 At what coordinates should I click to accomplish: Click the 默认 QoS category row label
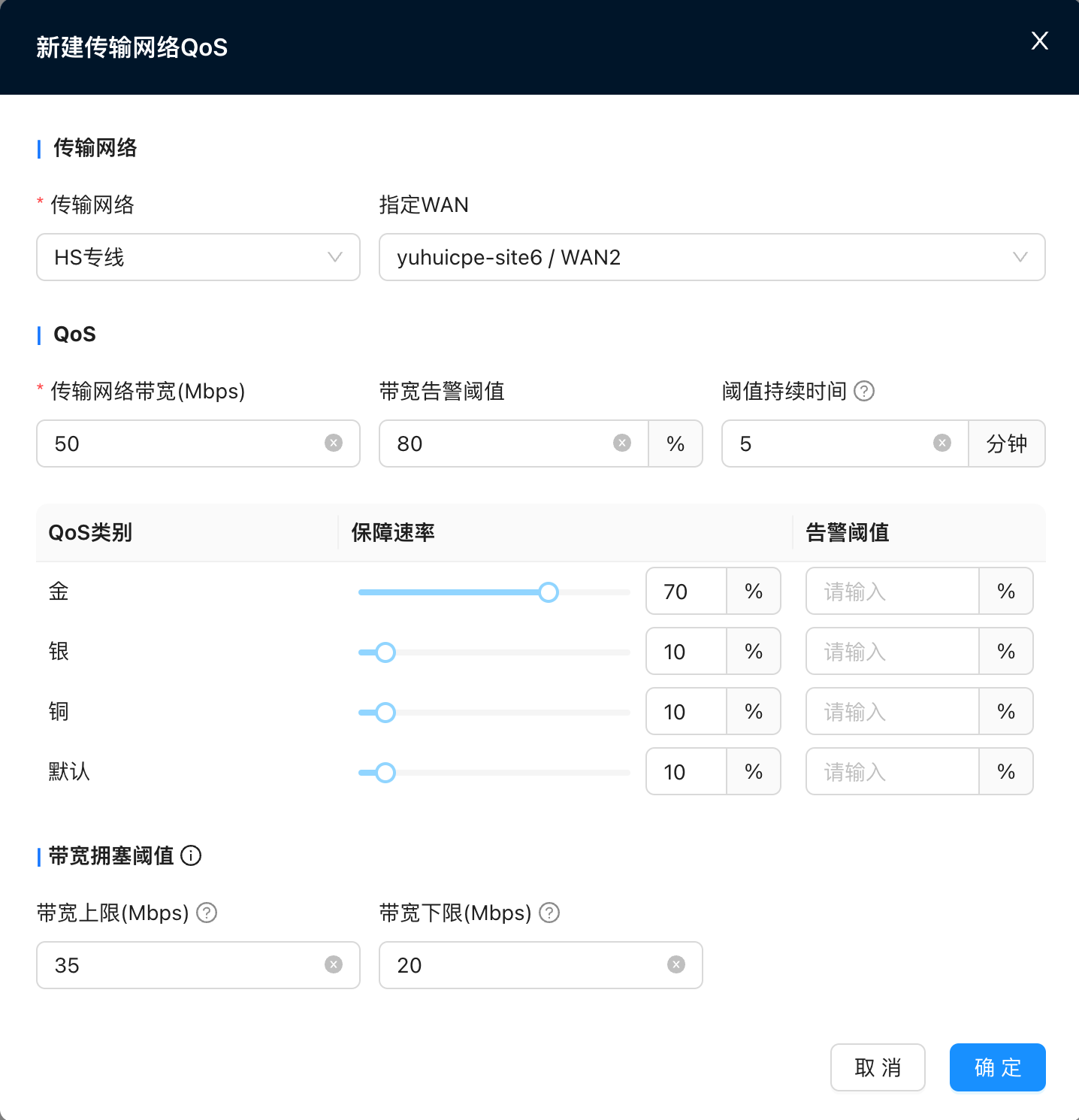coord(69,772)
